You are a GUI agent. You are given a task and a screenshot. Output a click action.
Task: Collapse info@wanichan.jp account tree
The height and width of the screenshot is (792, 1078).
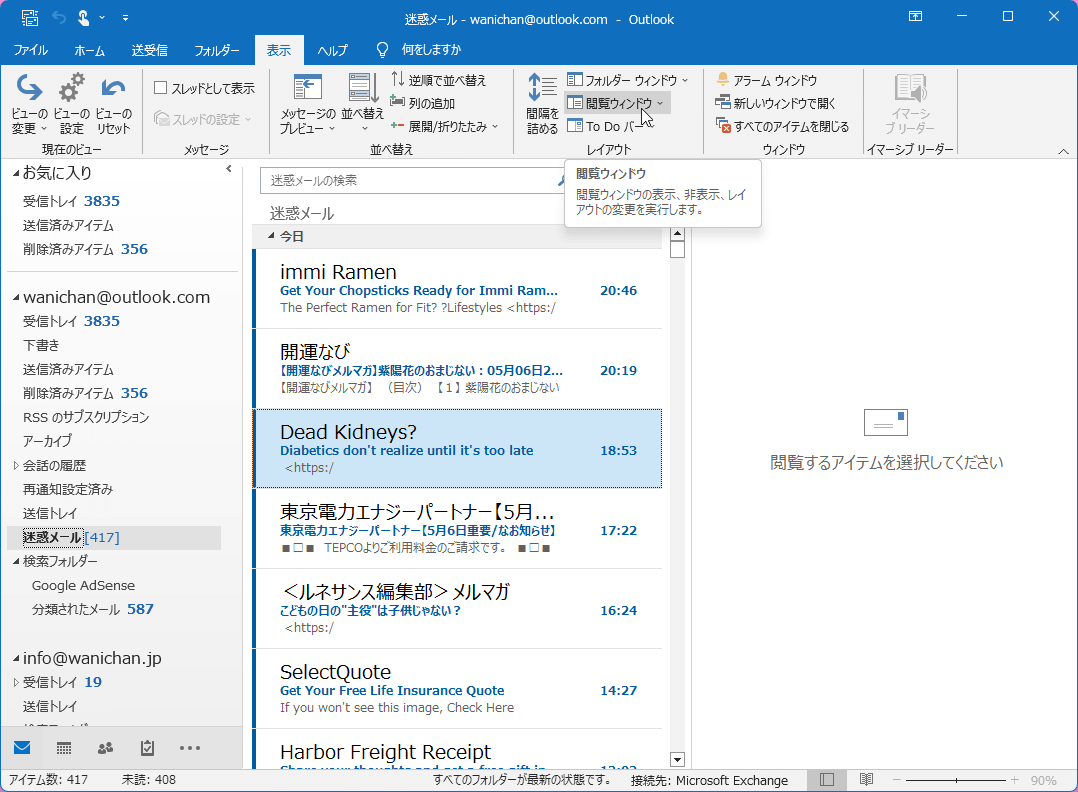[x=16, y=659]
